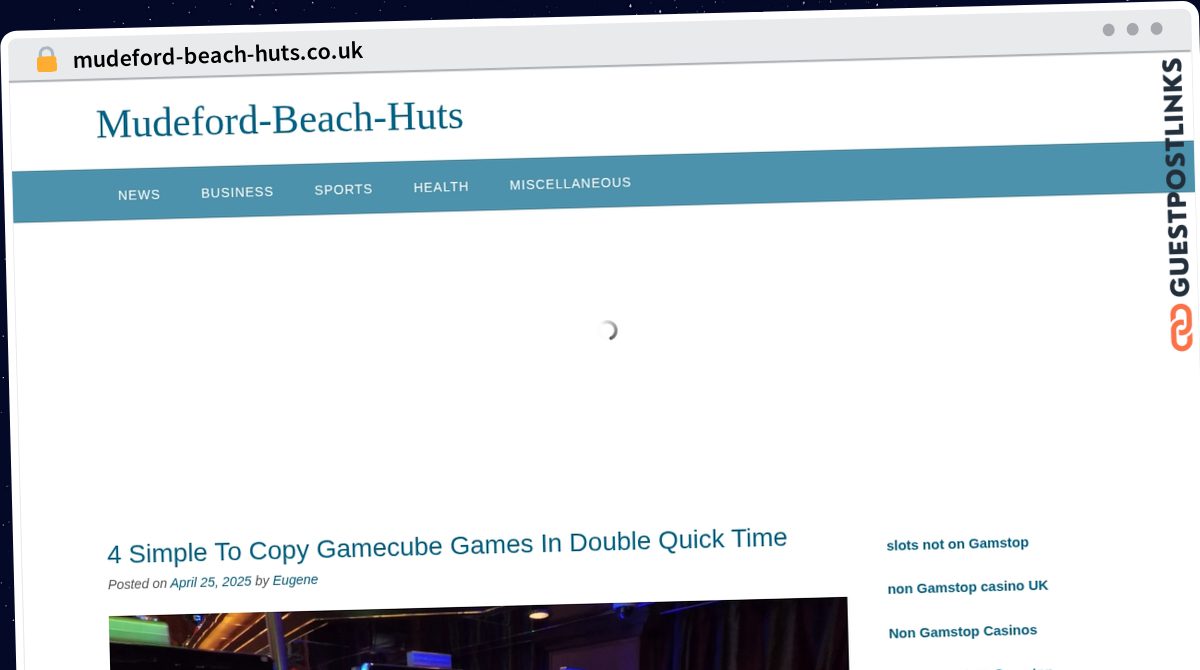This screenshot has width=1200, height=670.
Task: Open the Miscellaneous menu item
Action: pyautogui.click(x=570, y=184)
